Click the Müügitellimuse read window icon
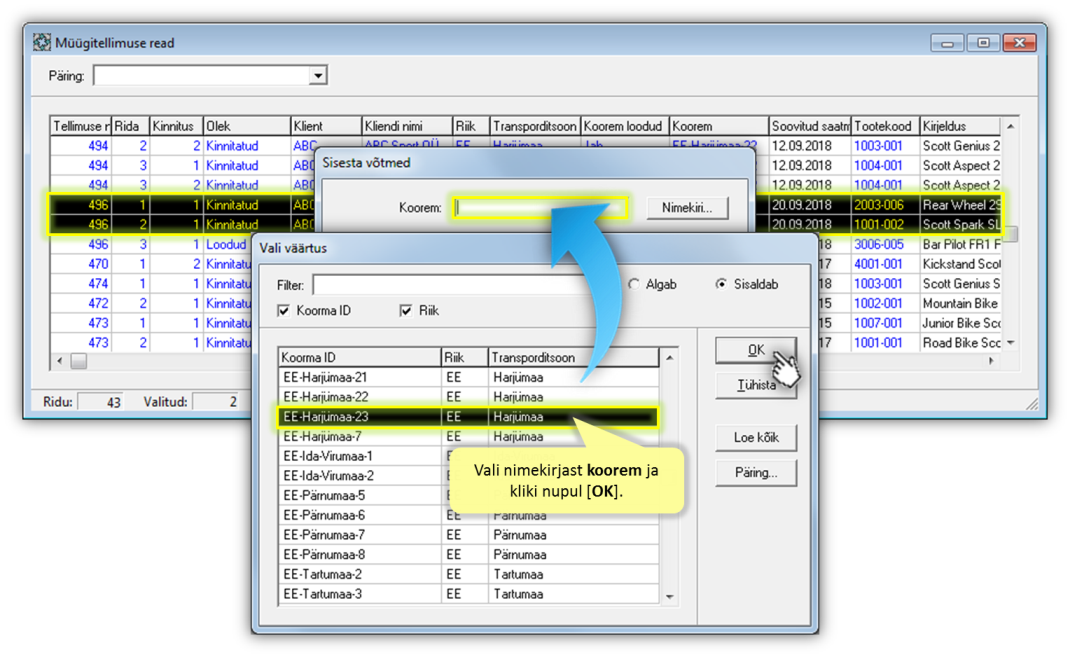This screenshot has width=1070, height=657. click(x=42, y=43)
